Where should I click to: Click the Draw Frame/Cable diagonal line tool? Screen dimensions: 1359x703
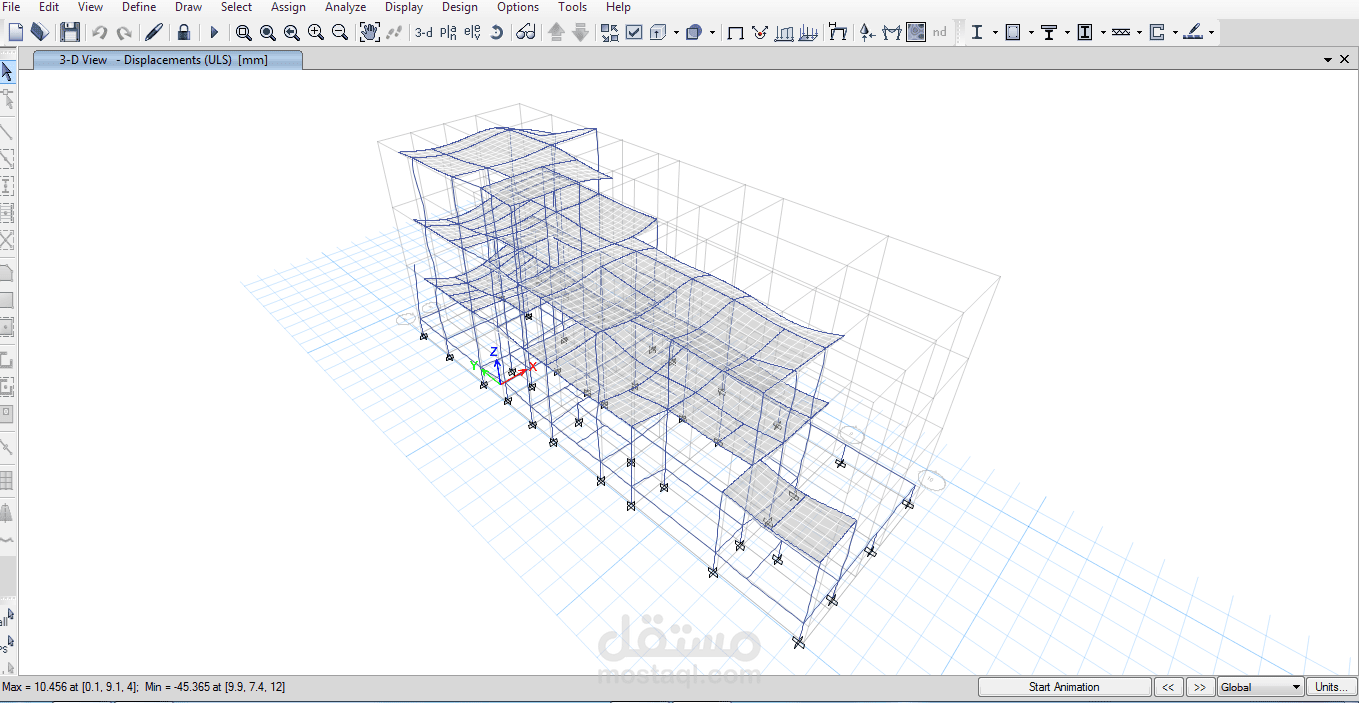pyautogui.click(x=7, y=131)
